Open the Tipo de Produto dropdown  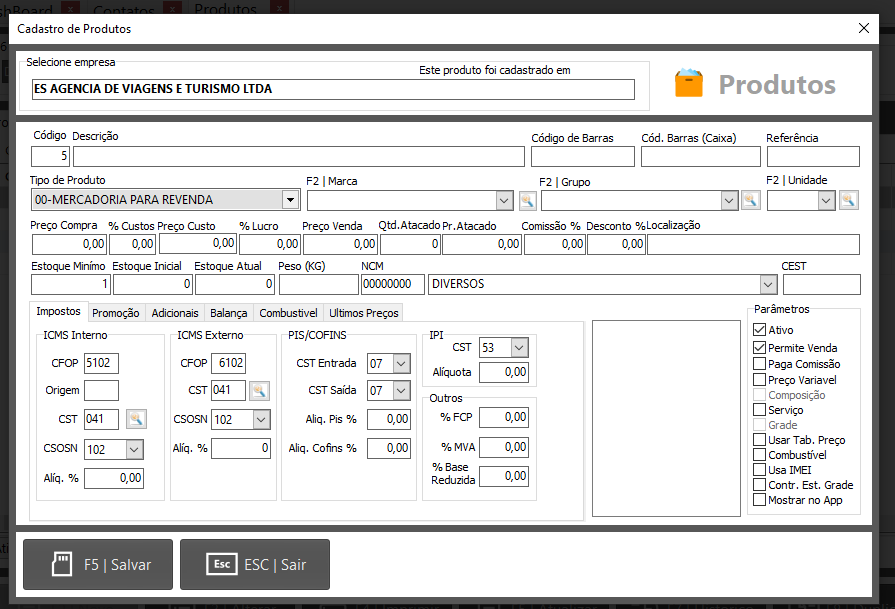pyautogui.click(x=290, y=200)
